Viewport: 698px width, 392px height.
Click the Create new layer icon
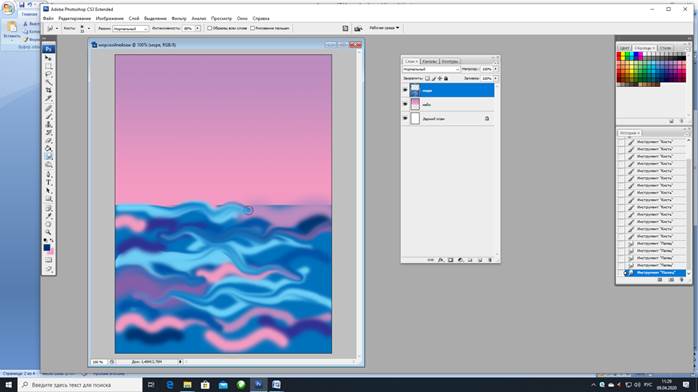point(480,260)
